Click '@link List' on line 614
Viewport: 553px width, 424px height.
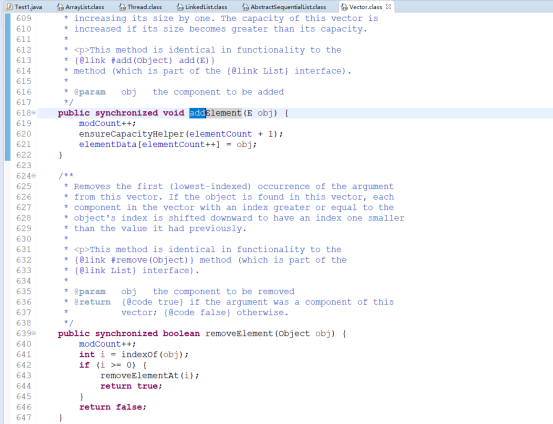click(x=257, y=71)
